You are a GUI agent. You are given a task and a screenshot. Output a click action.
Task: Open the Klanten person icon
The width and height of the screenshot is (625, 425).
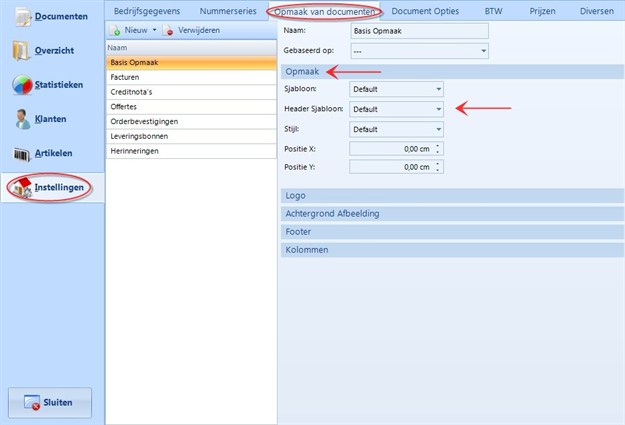tap(22, 119)
